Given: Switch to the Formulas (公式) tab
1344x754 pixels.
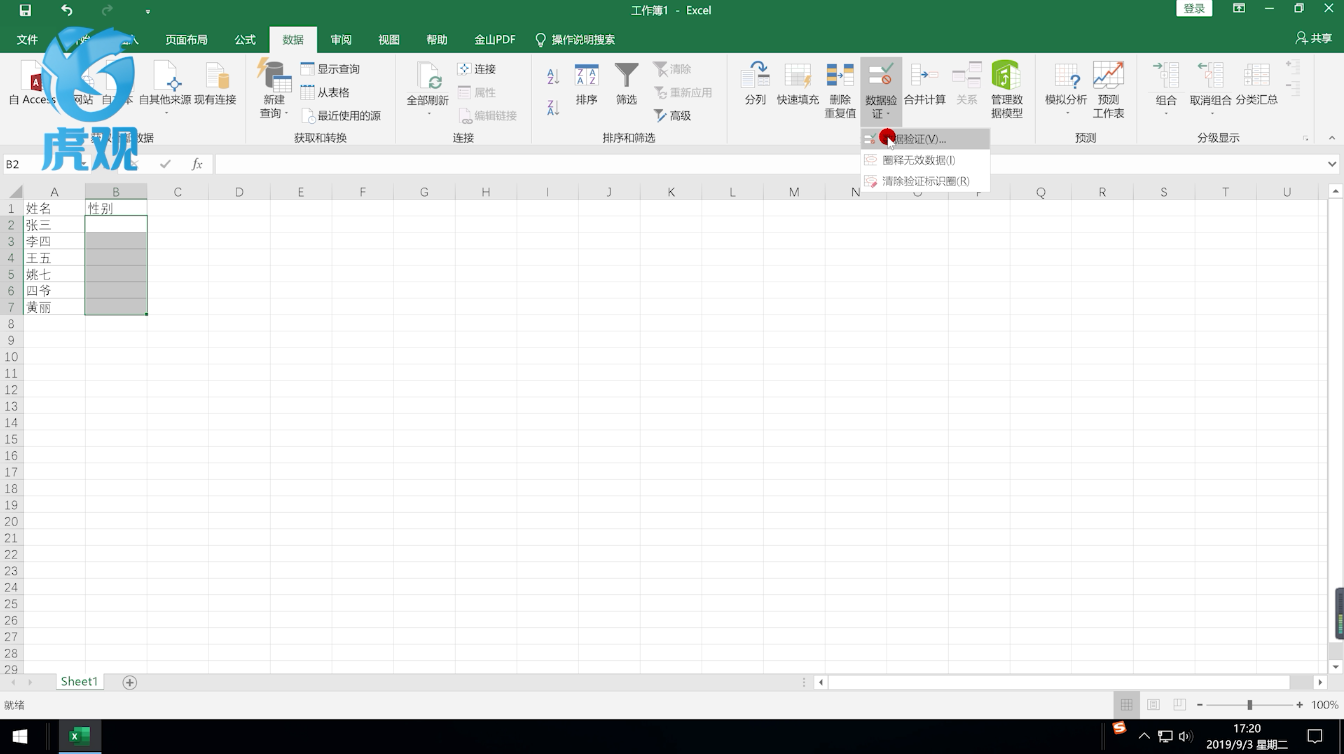Looking at the screenshot, I should pyautogui.click(x=245, y=40).
